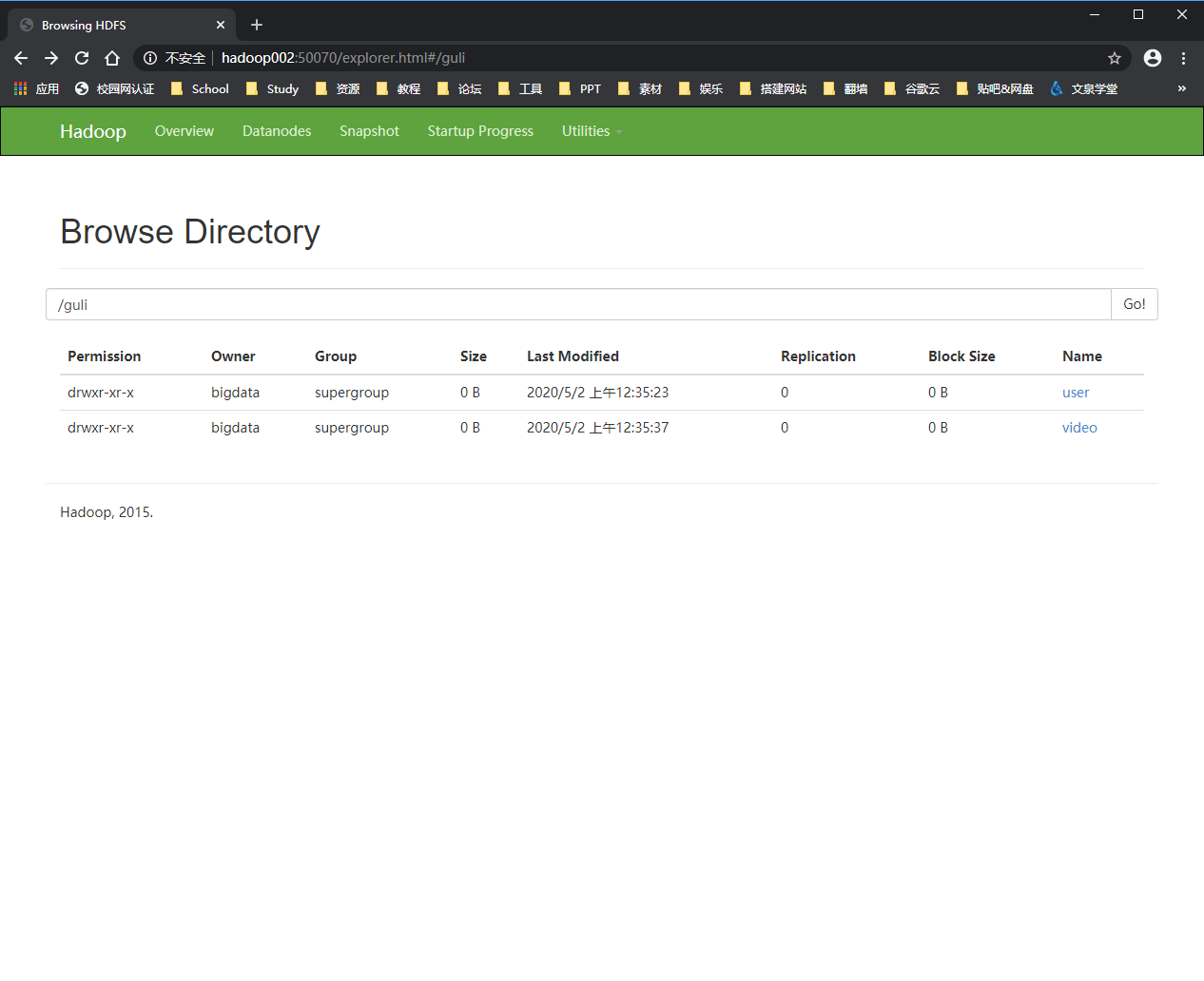Click the Replication column header
Image resolution: width=1204 pixels, height=981 pixels.
click(x=818, y=356)
